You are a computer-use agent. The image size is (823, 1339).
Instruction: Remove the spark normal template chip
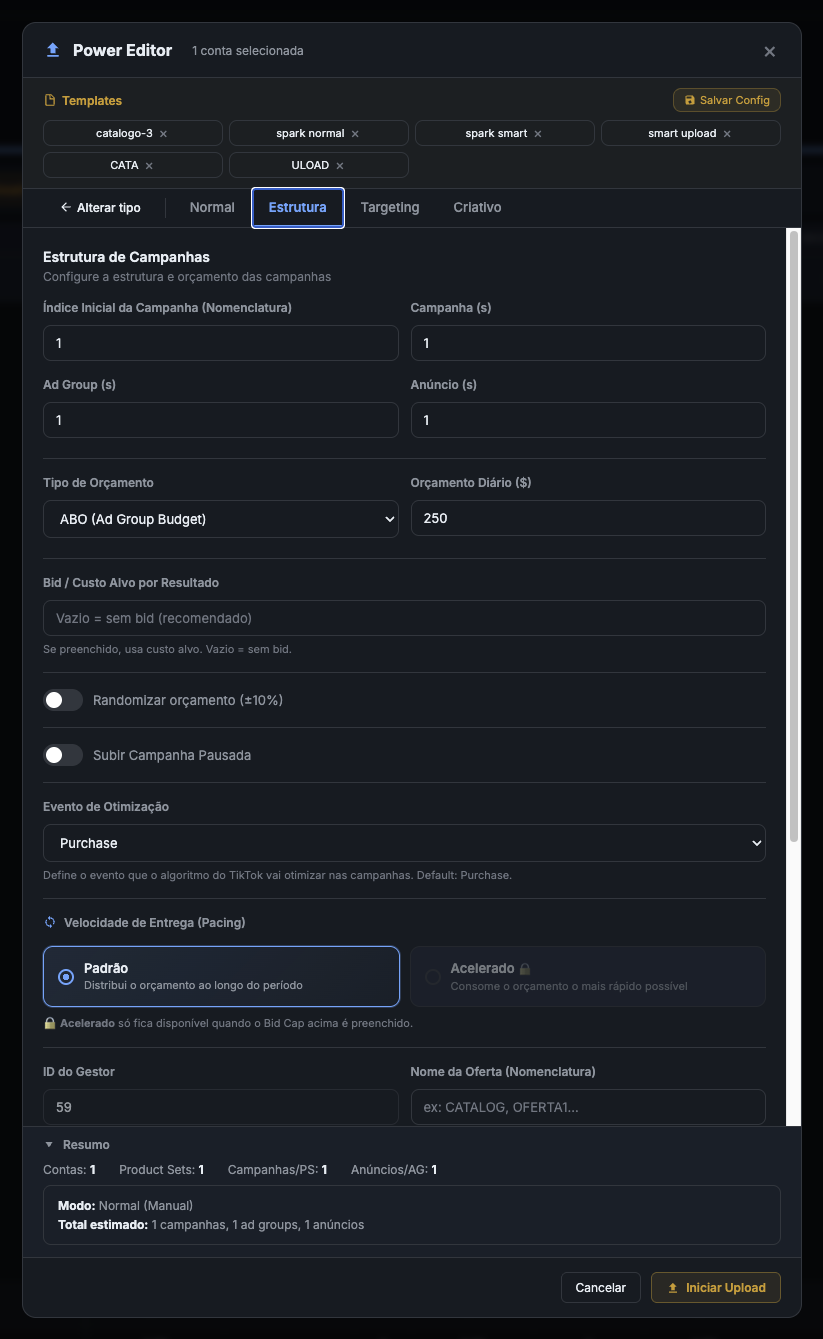(355, 134)
